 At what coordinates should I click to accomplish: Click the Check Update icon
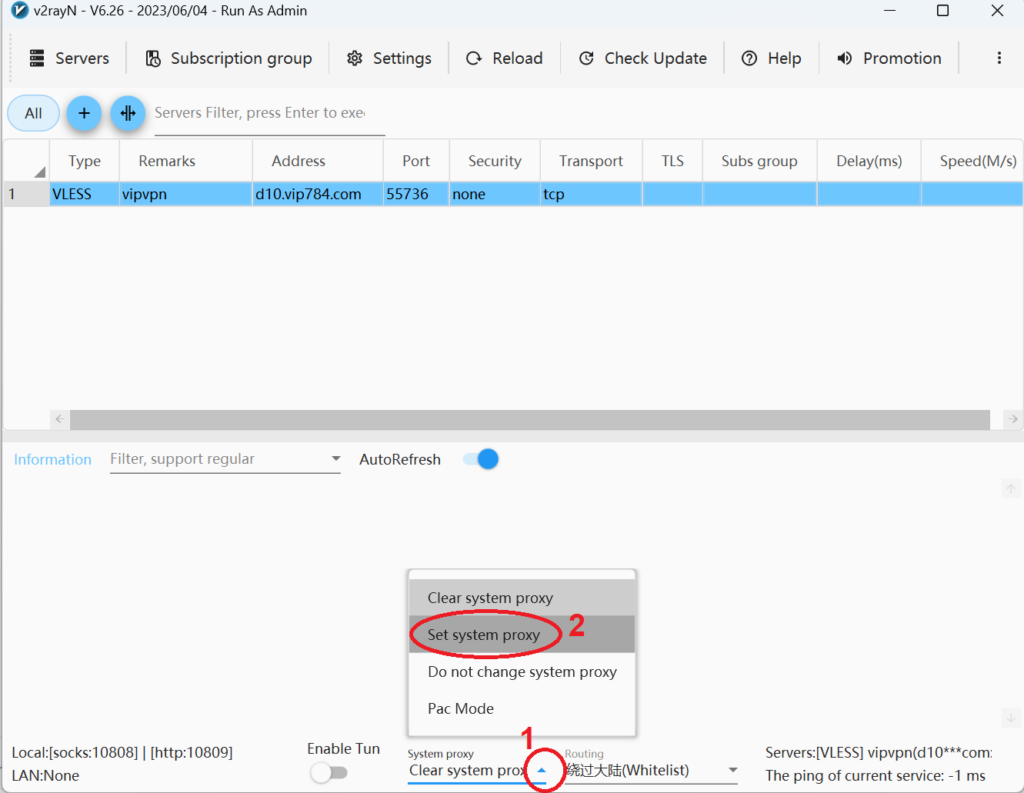pyautogui.click(x=587, y=58)
